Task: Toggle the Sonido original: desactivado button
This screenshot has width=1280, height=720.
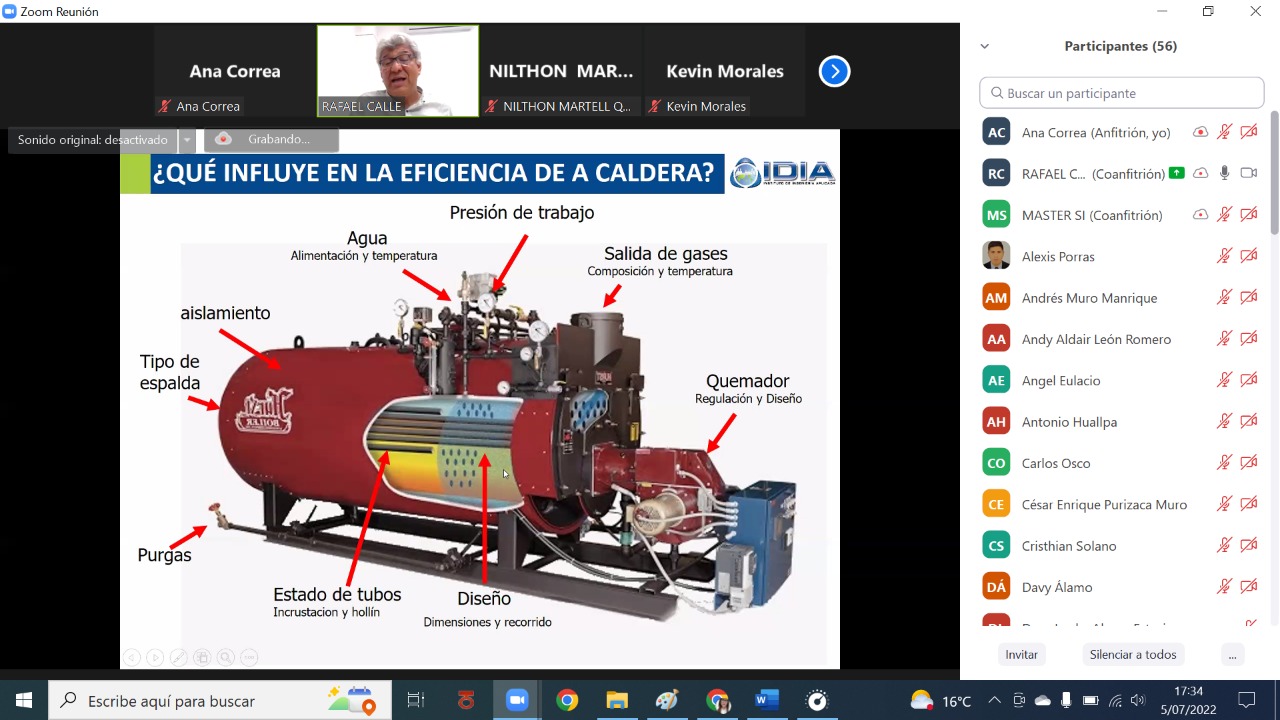Action: pos(93,140)
